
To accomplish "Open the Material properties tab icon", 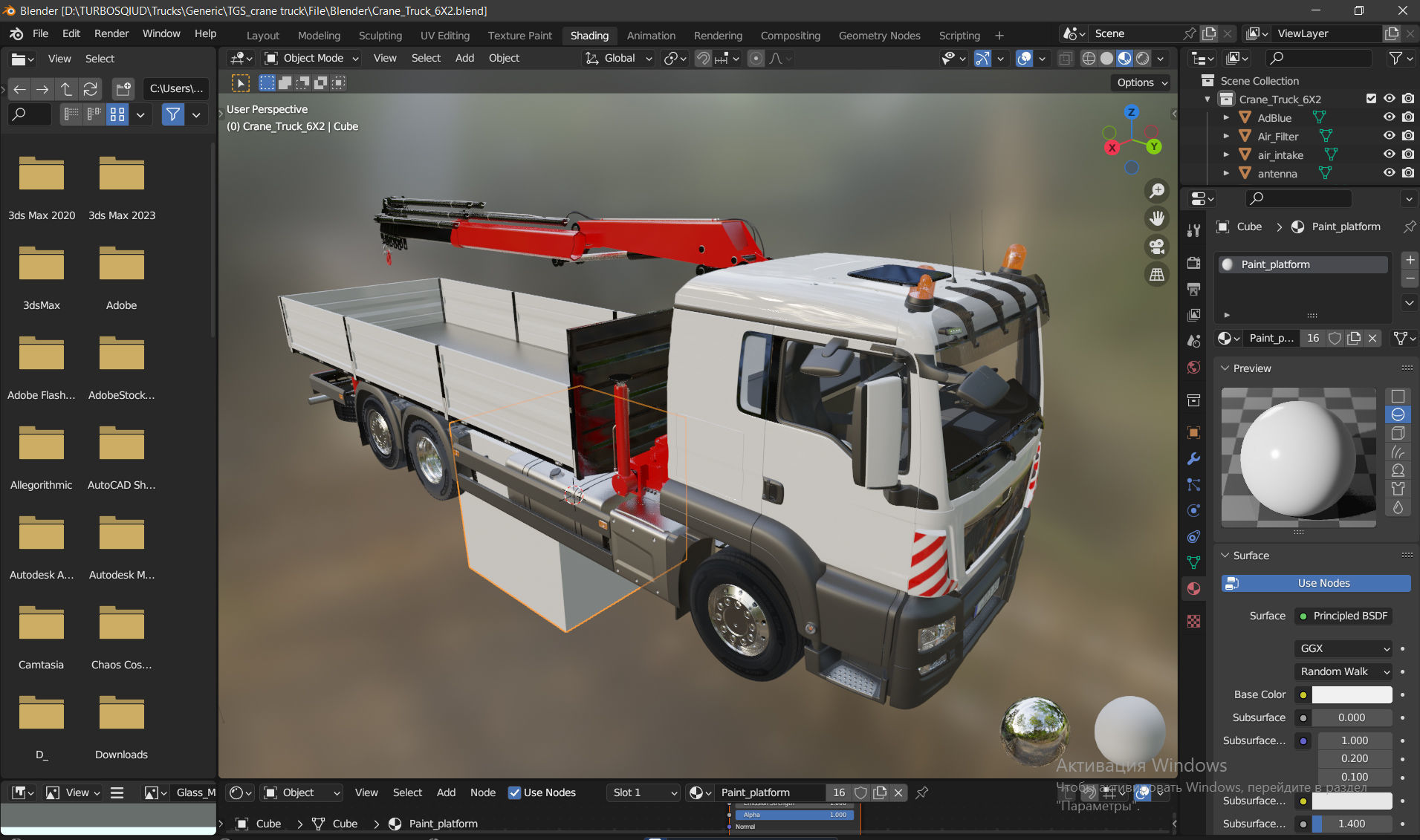I will tap(1193, 589).
